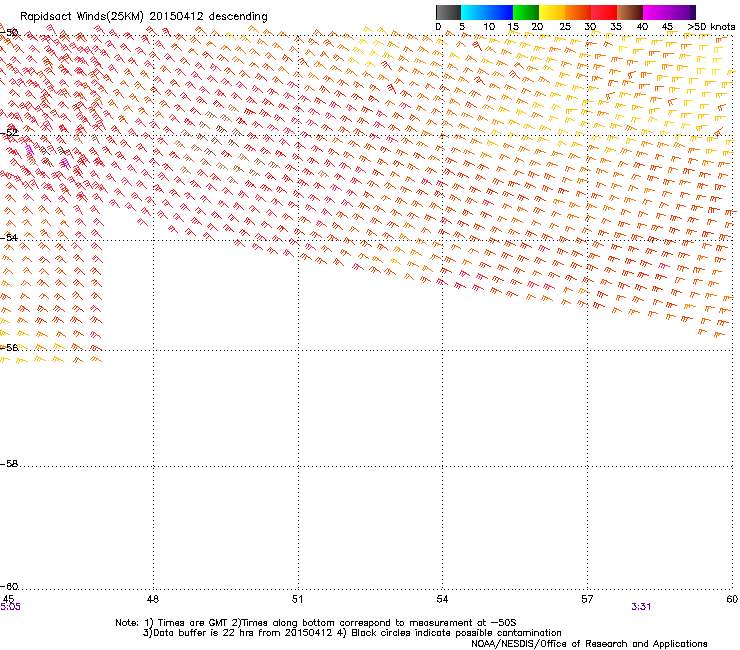The width and height of the screenshot is (740, 650).
Task: Click the note line '3)Data buffer is 22 hrs'
Action: 352,633
